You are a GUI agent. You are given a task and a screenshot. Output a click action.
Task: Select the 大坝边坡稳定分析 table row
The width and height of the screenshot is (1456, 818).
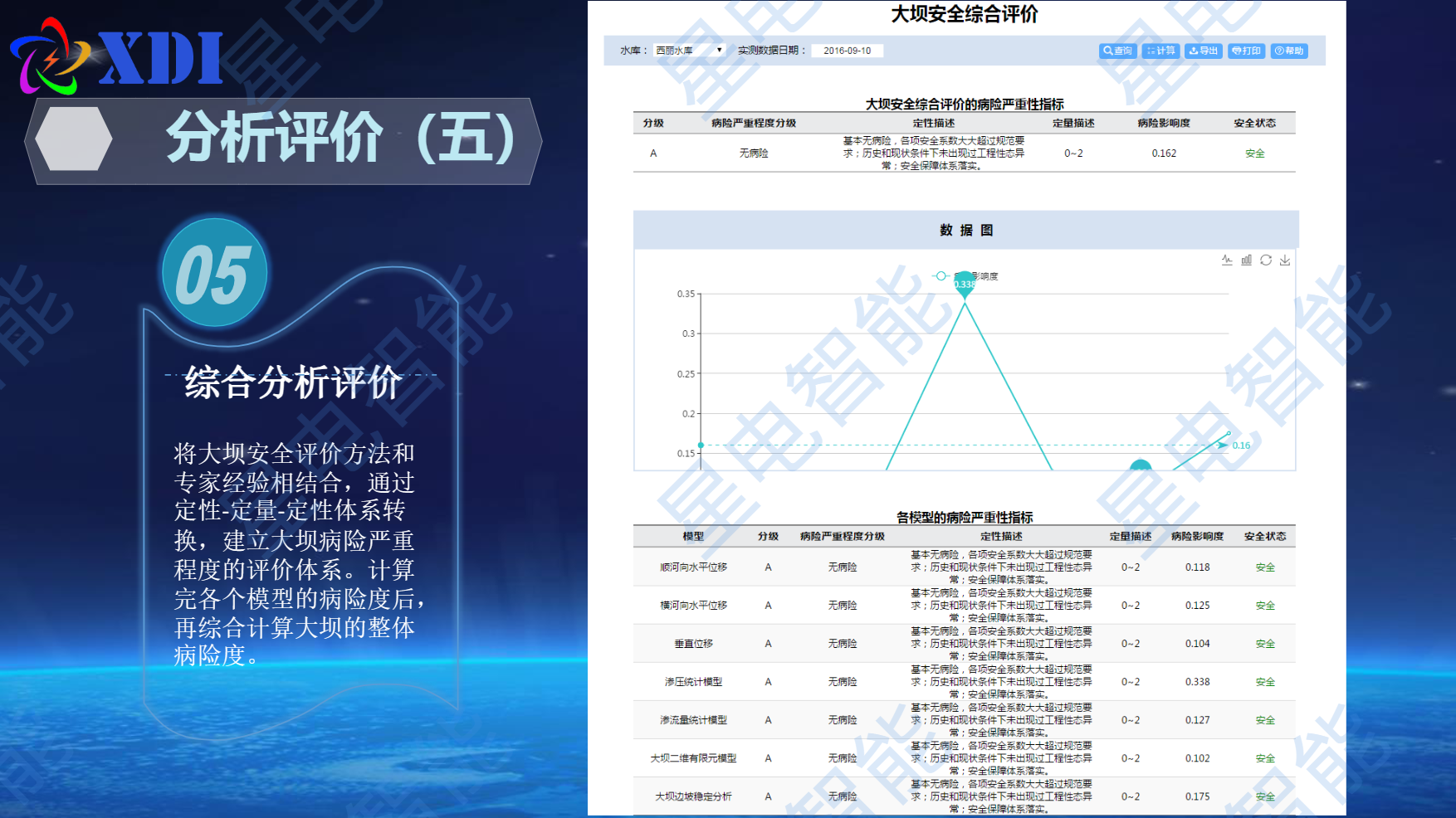coord(964,796)
